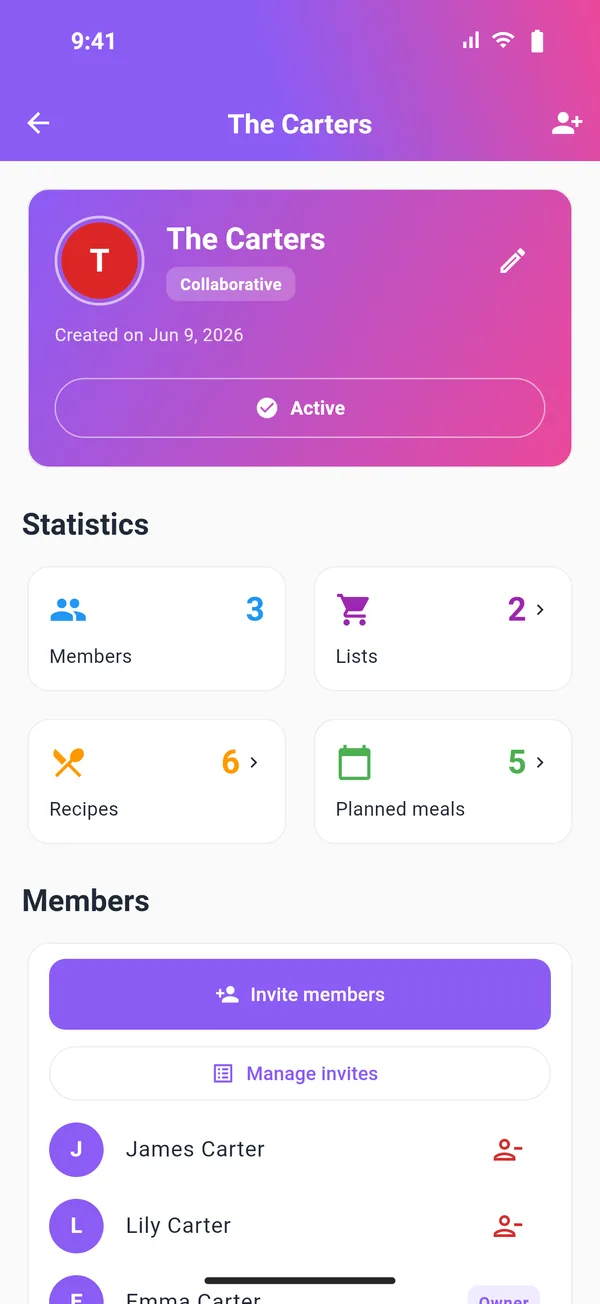Open Manage invites
The height and width of the screenshot is (1304, 600).
300,1073
